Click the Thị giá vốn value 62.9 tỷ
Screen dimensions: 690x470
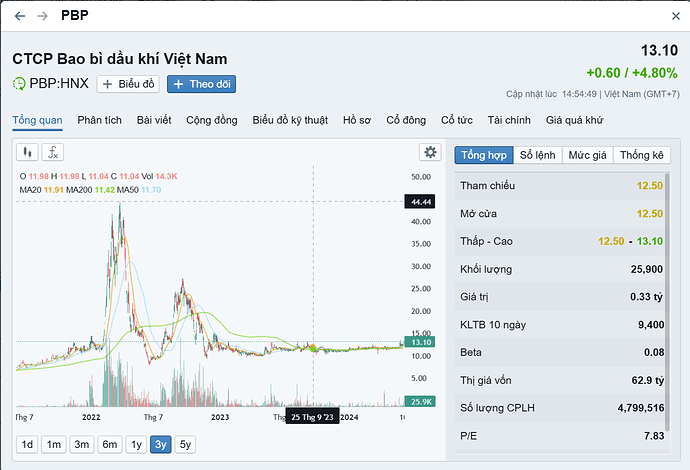click(x=647, y=380)
